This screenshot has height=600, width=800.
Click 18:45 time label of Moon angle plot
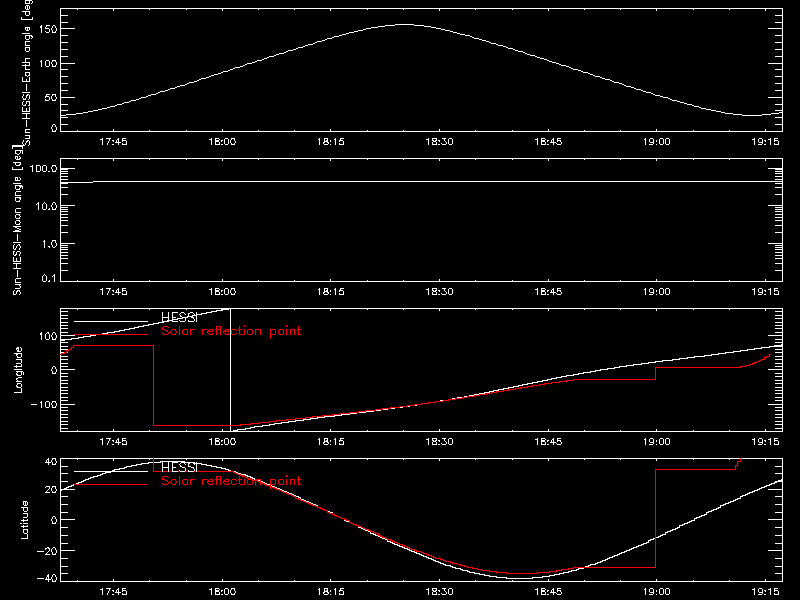(x=548, y=292)
